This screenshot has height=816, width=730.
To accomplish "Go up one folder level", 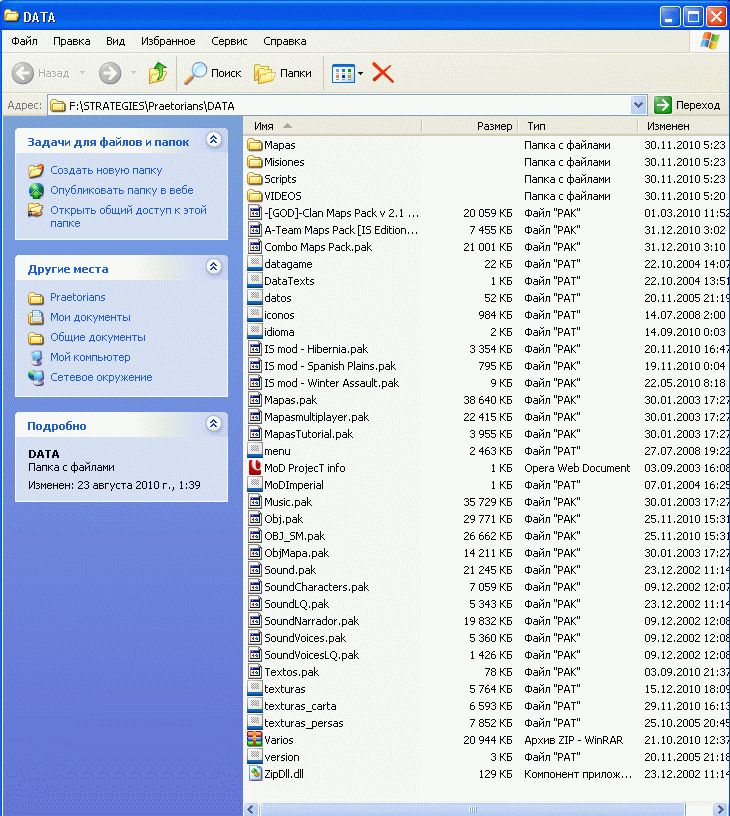I will (158, 73).
